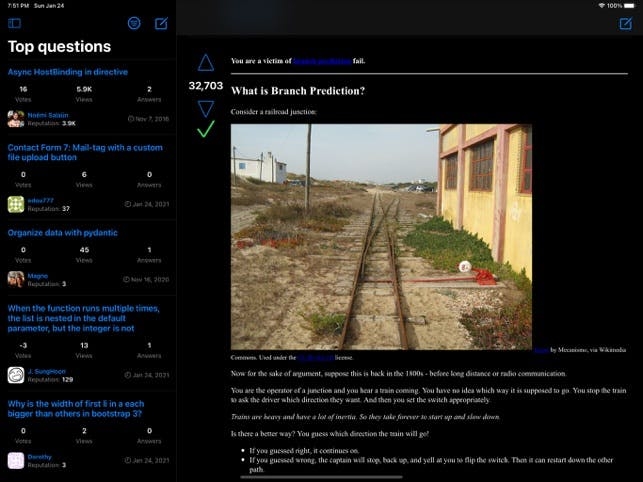643x482 pixels.
Task: Open the user name above 'Reputation: 37'
Action: pyautogui.click(x=41, y=201)
